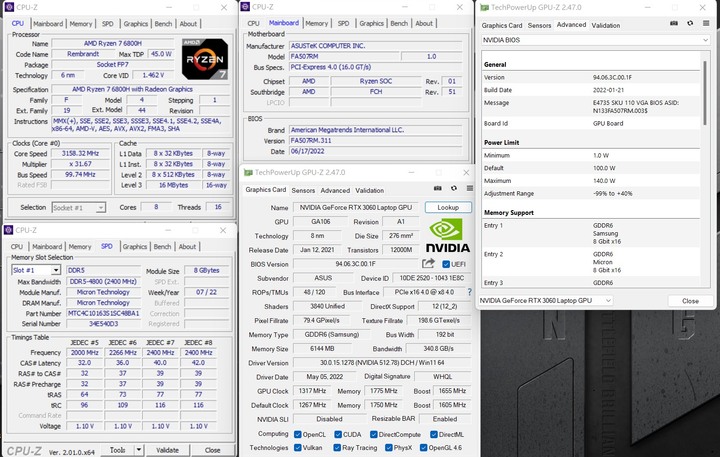This screenshot has width=720, height=457.
Task: Click '340.8 GB/s' bandwidth value
Action: tap(438, 349)
